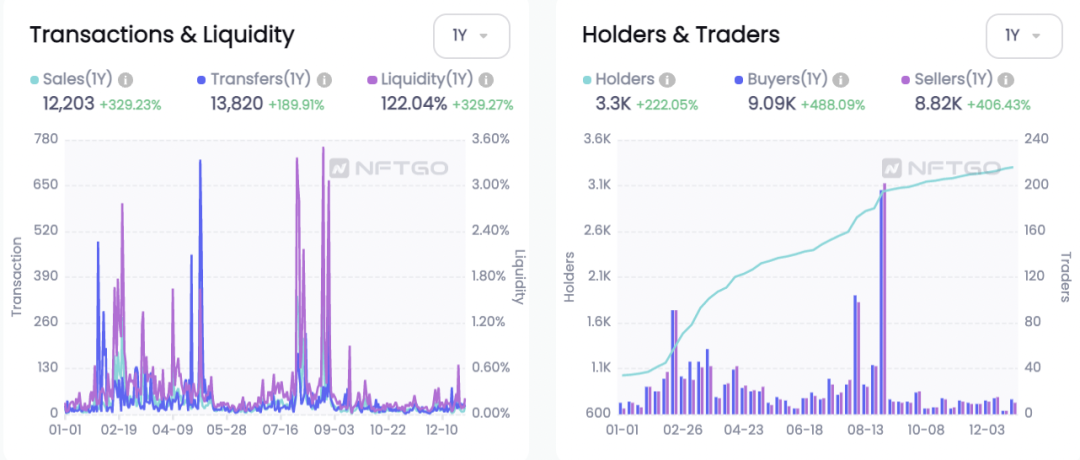This screenshot has height=460, width=1080.
Task: Click the tallest trader bar near 08-13
Action: coord(882,300)
